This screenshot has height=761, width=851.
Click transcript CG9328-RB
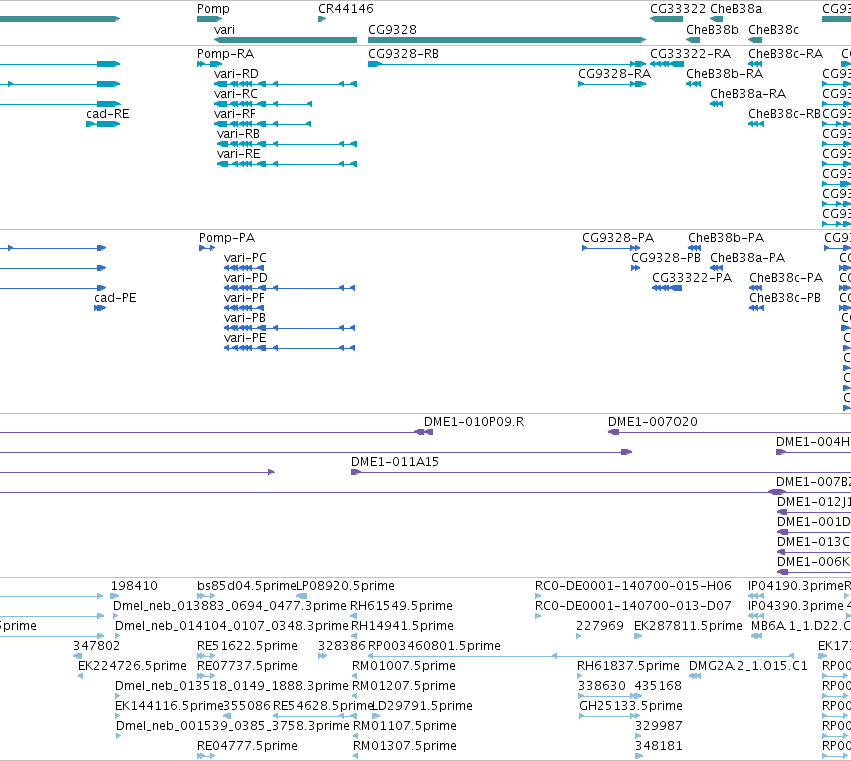403,54
